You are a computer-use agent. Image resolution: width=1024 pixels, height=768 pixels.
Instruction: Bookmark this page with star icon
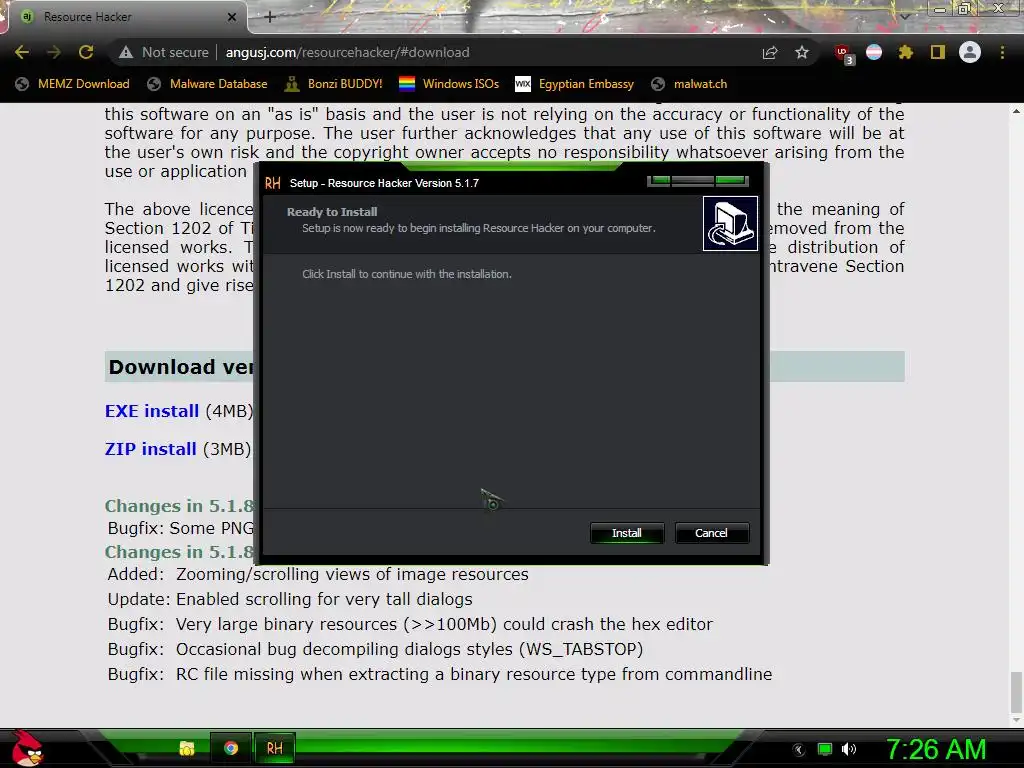[802, 52]
